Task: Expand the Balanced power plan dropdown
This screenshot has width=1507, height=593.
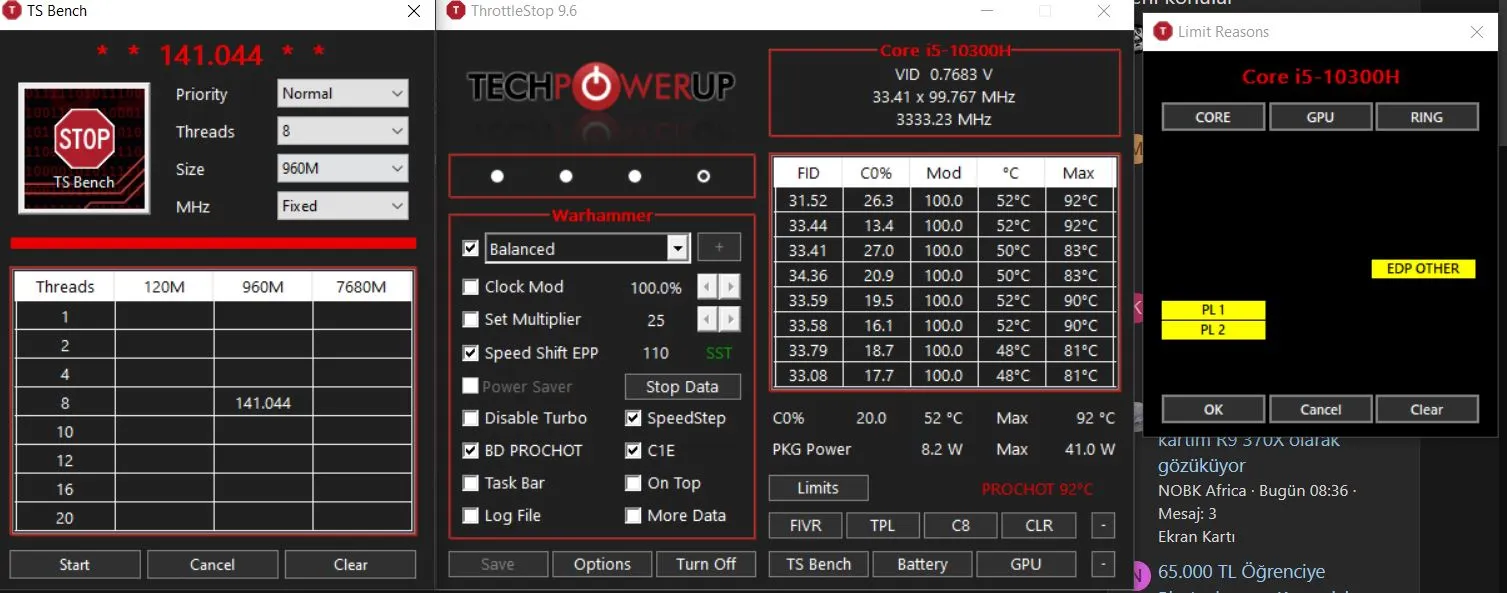Action: (678, 248)
